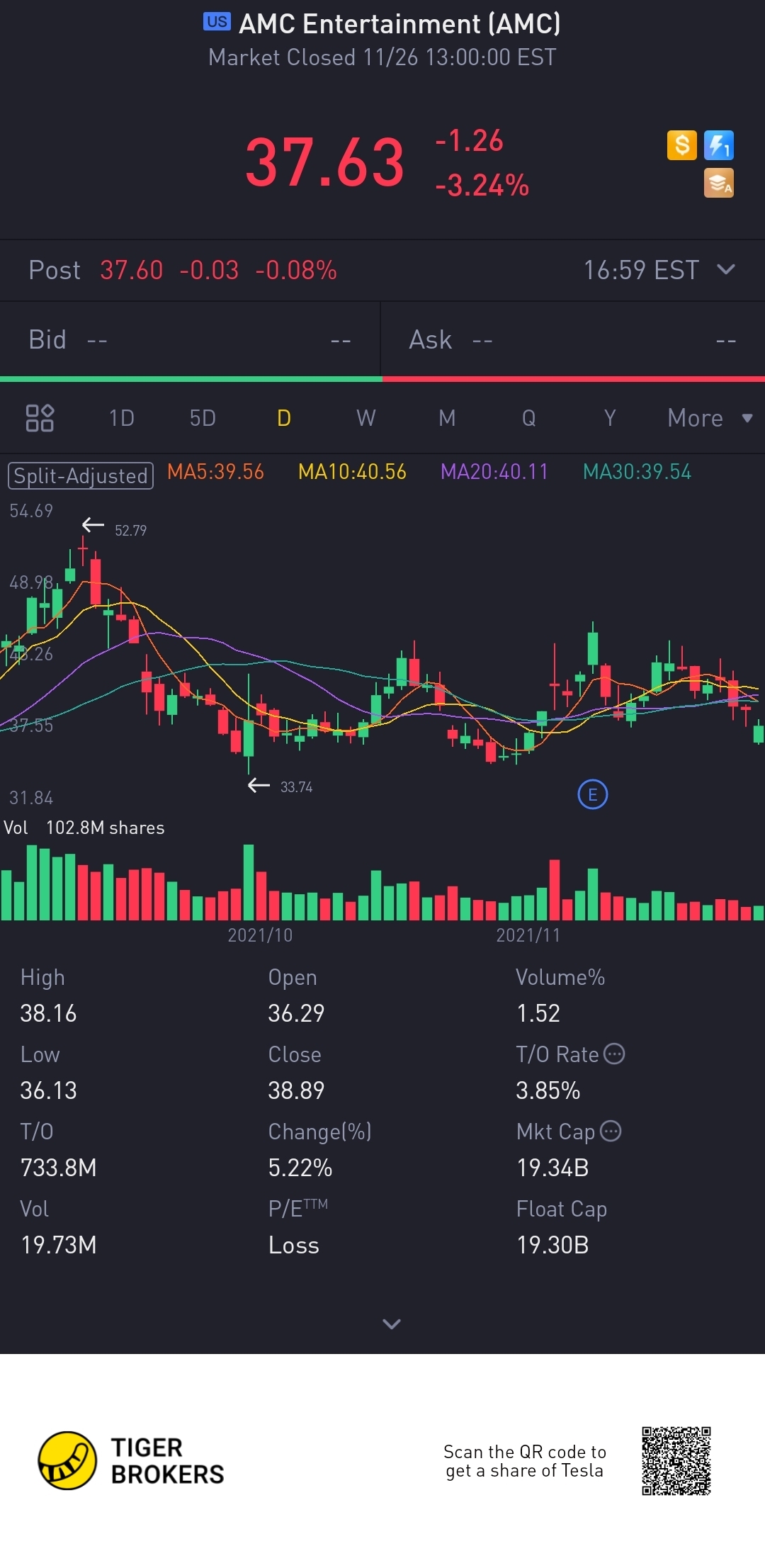Tap the 2021/11 date axis label
The height and width of the screenshot is (1568, 765).
point(528,935)
